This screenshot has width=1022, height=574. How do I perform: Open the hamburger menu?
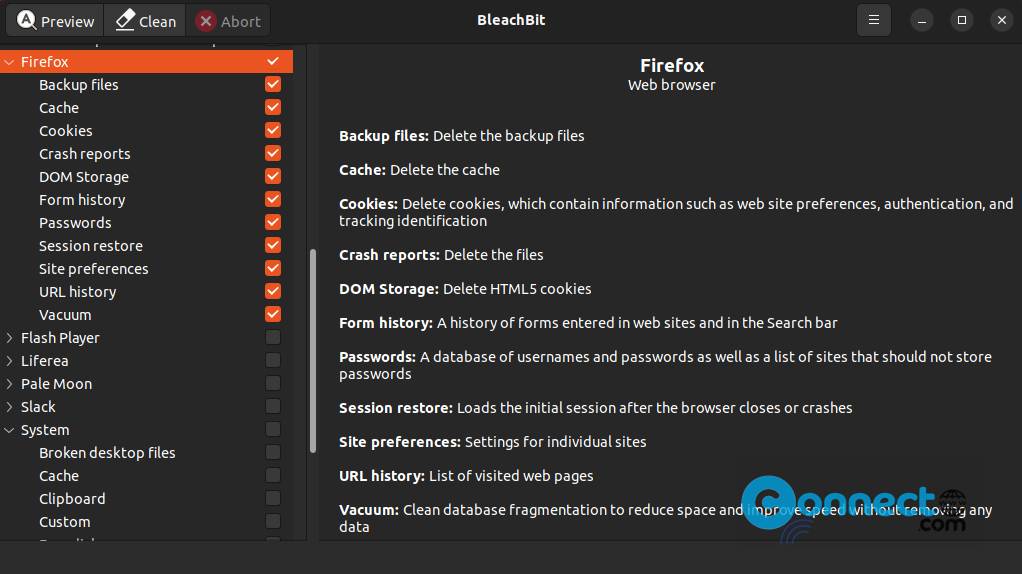pyautogui.click(x=873, y=20)
